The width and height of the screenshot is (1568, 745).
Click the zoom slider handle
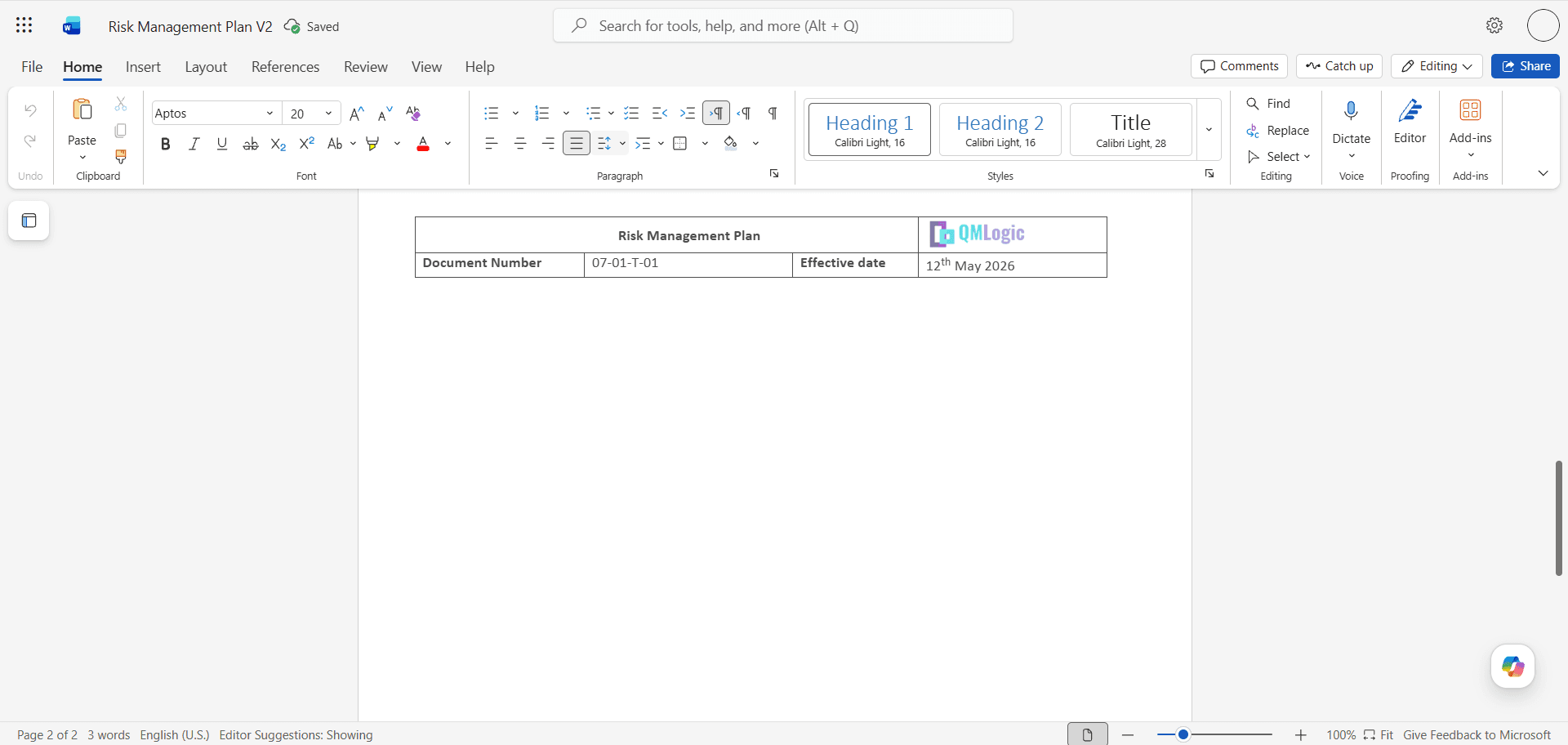1183,734
